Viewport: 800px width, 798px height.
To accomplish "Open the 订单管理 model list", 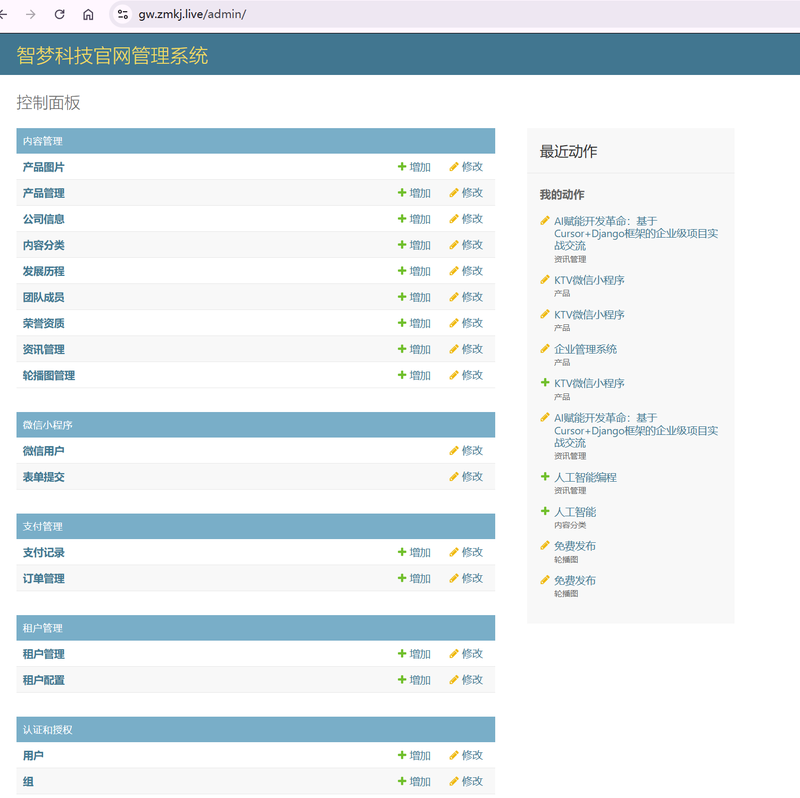I will [44, 579].
